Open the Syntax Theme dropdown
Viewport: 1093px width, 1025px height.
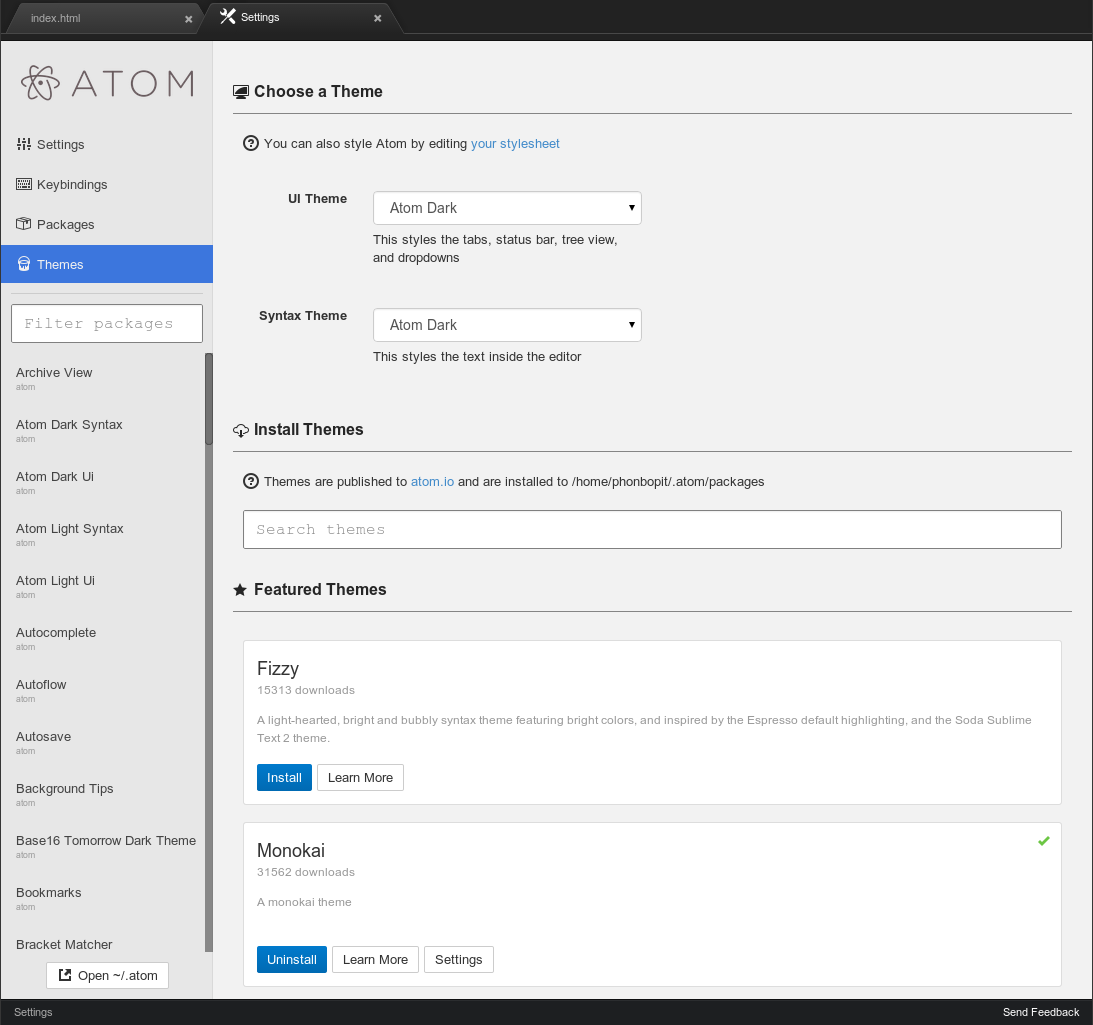pos(507,325)
